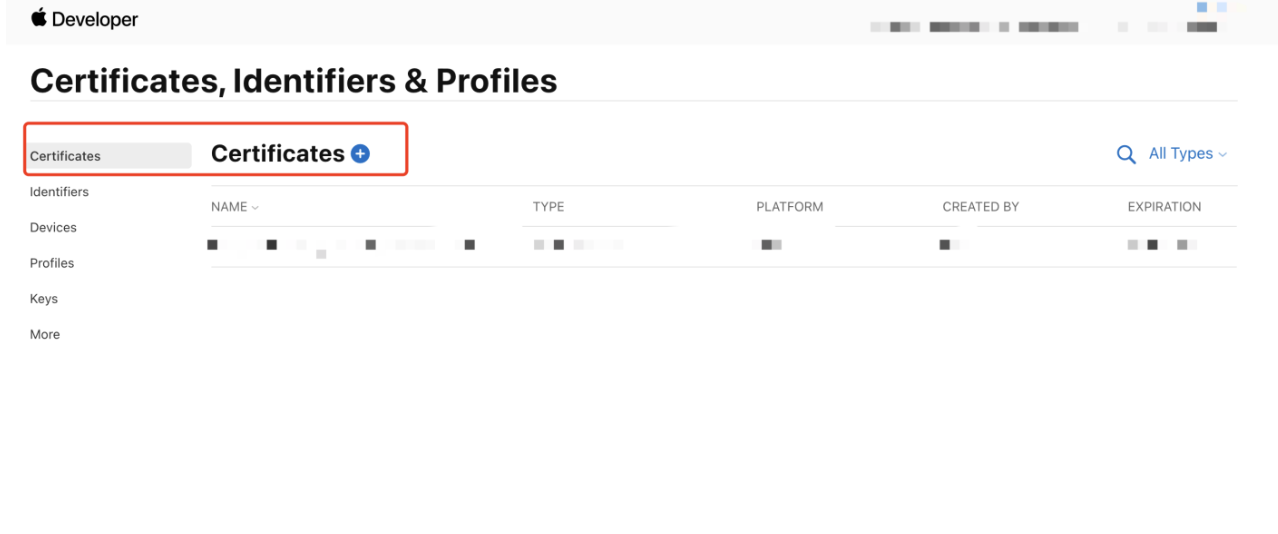Click the certificate row expiration cell
The image size is (1278, 534).
click(x=1162, y=245)
